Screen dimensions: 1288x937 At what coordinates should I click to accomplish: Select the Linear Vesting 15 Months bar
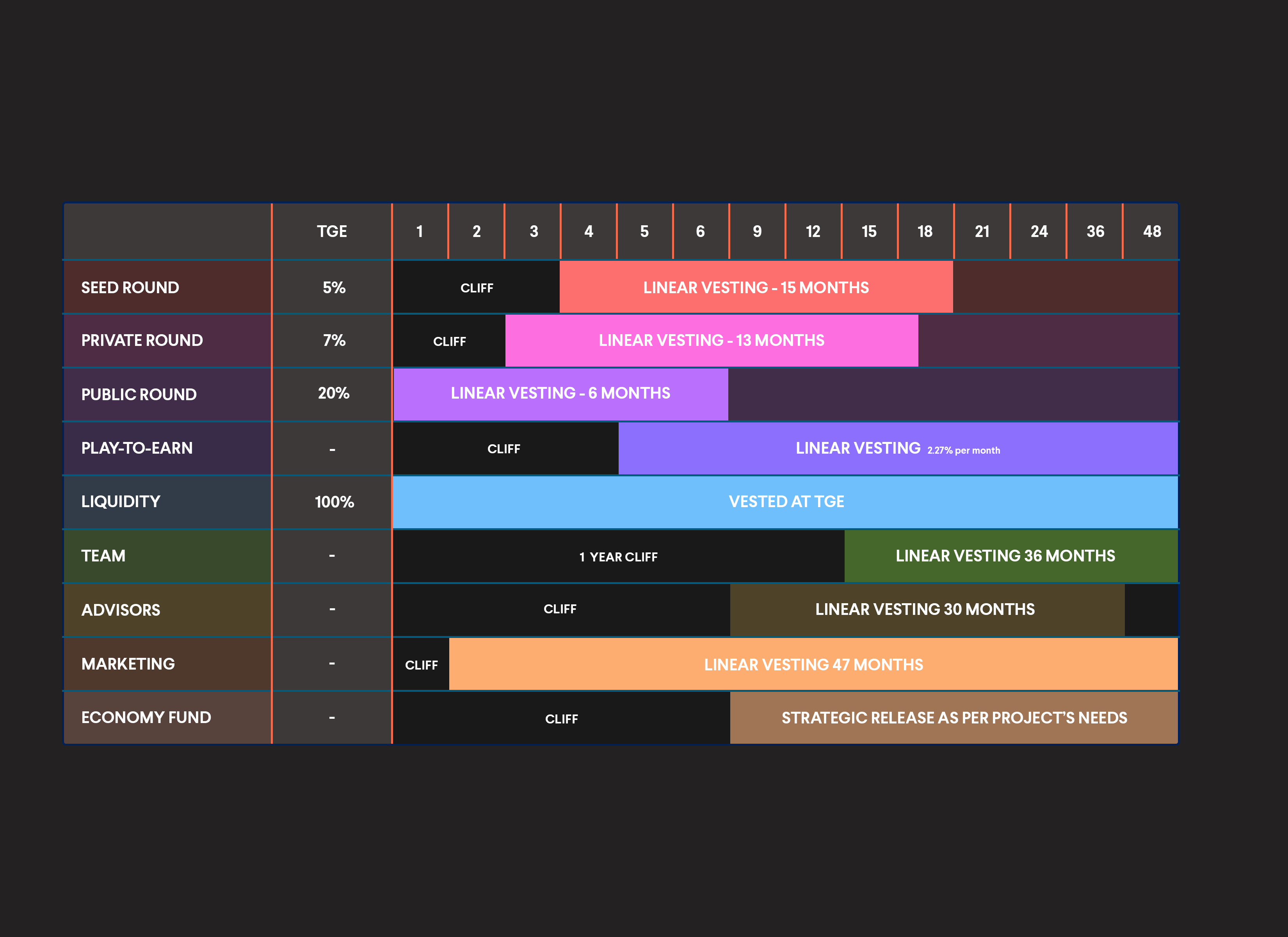[x=755, y=287]
